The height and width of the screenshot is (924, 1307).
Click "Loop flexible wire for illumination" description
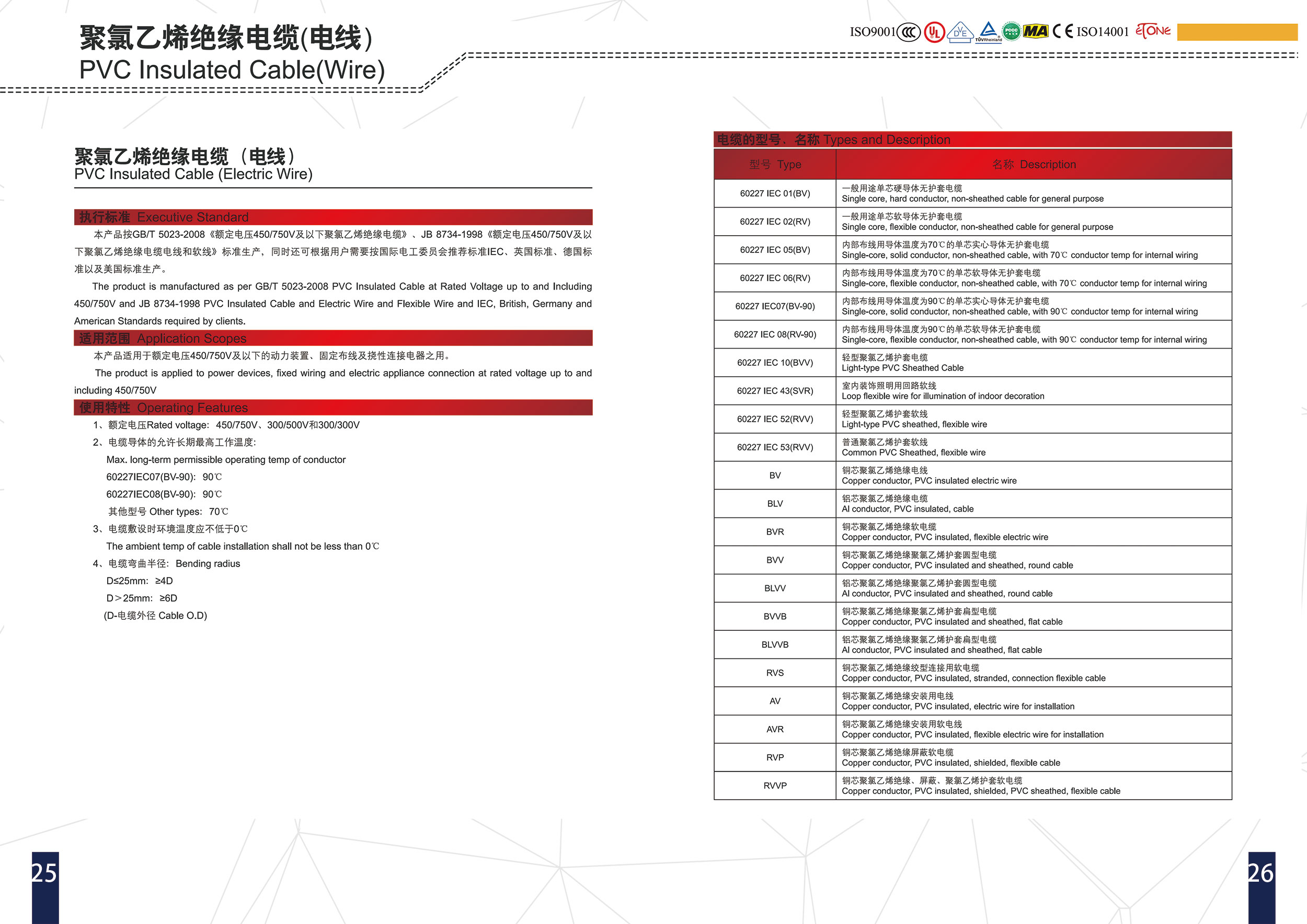click(x=943, y=397)
